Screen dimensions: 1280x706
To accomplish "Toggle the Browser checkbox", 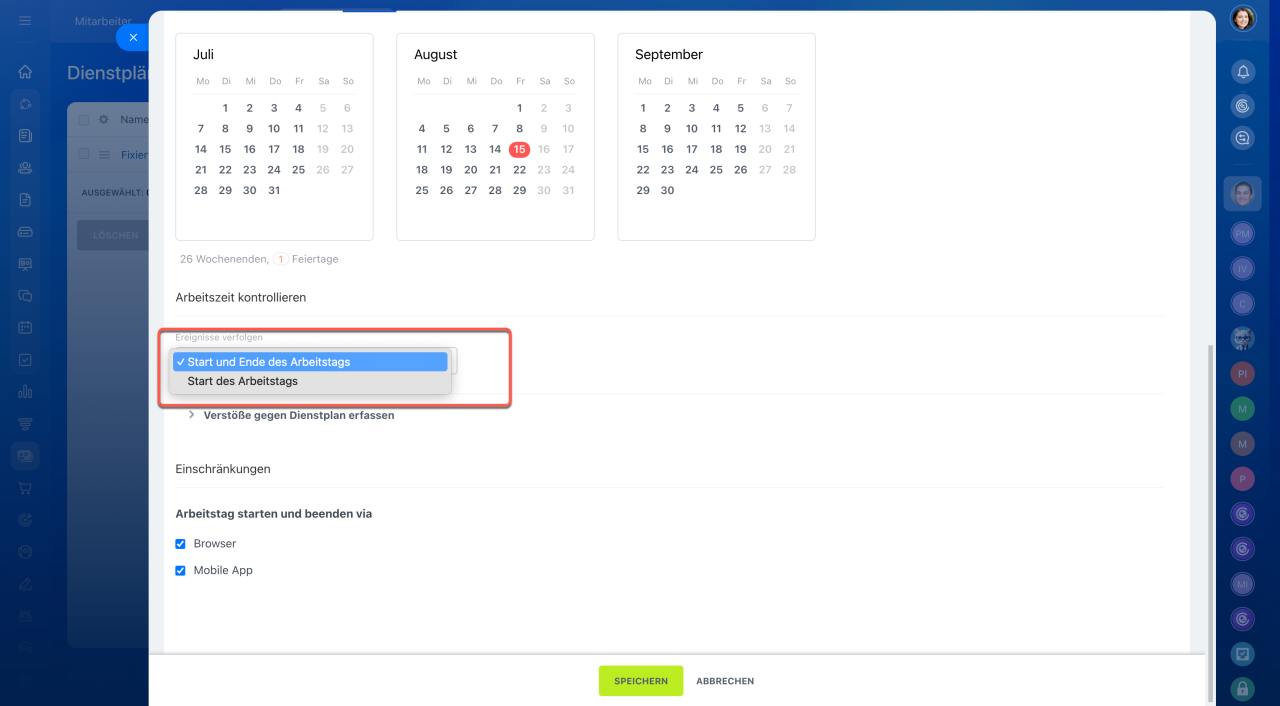I will pos(181,544).
